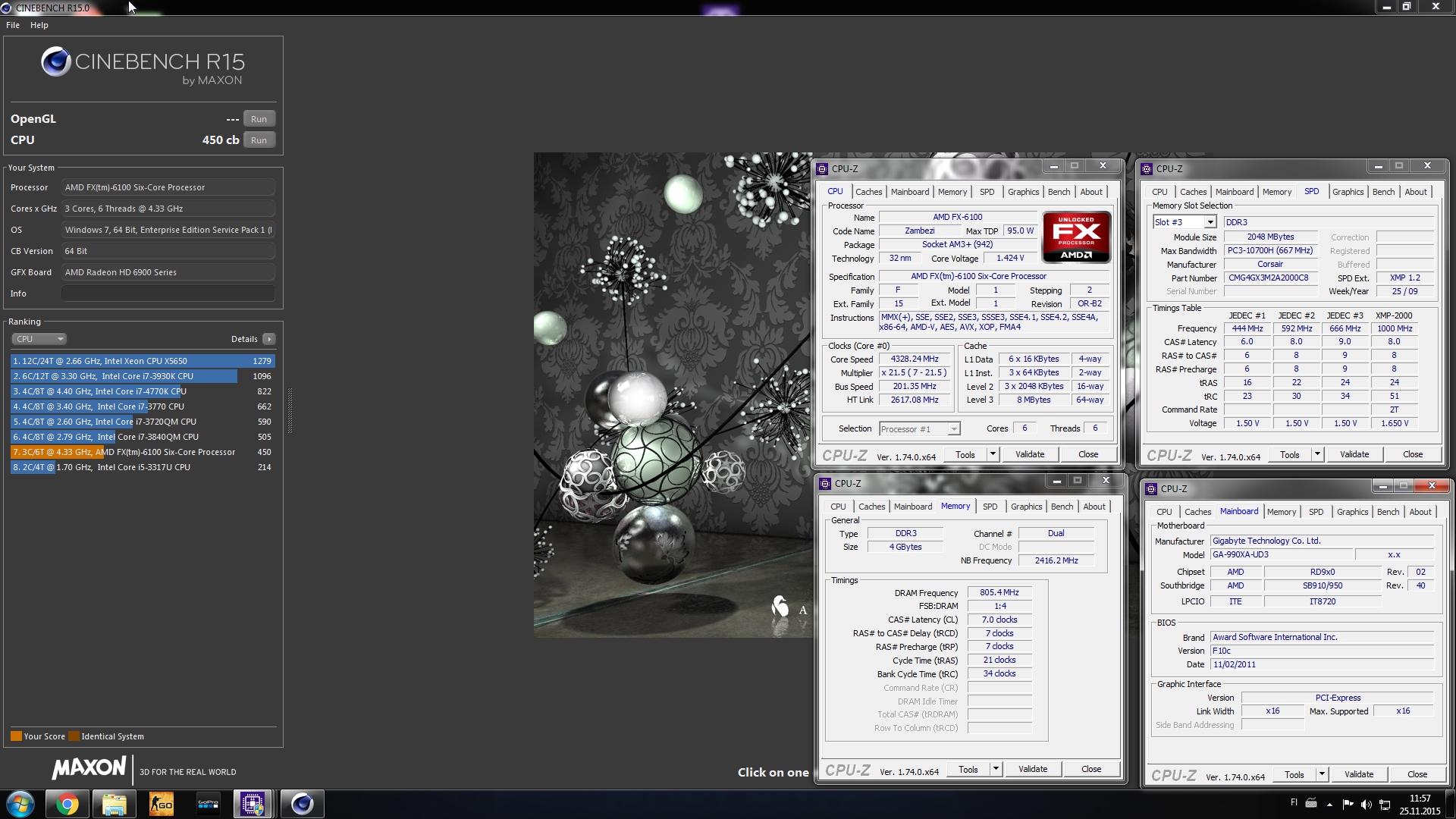The image size is (1456, 819).
Task: Click the rendered spheres benchmark image
Action: [x=673, y=394]
